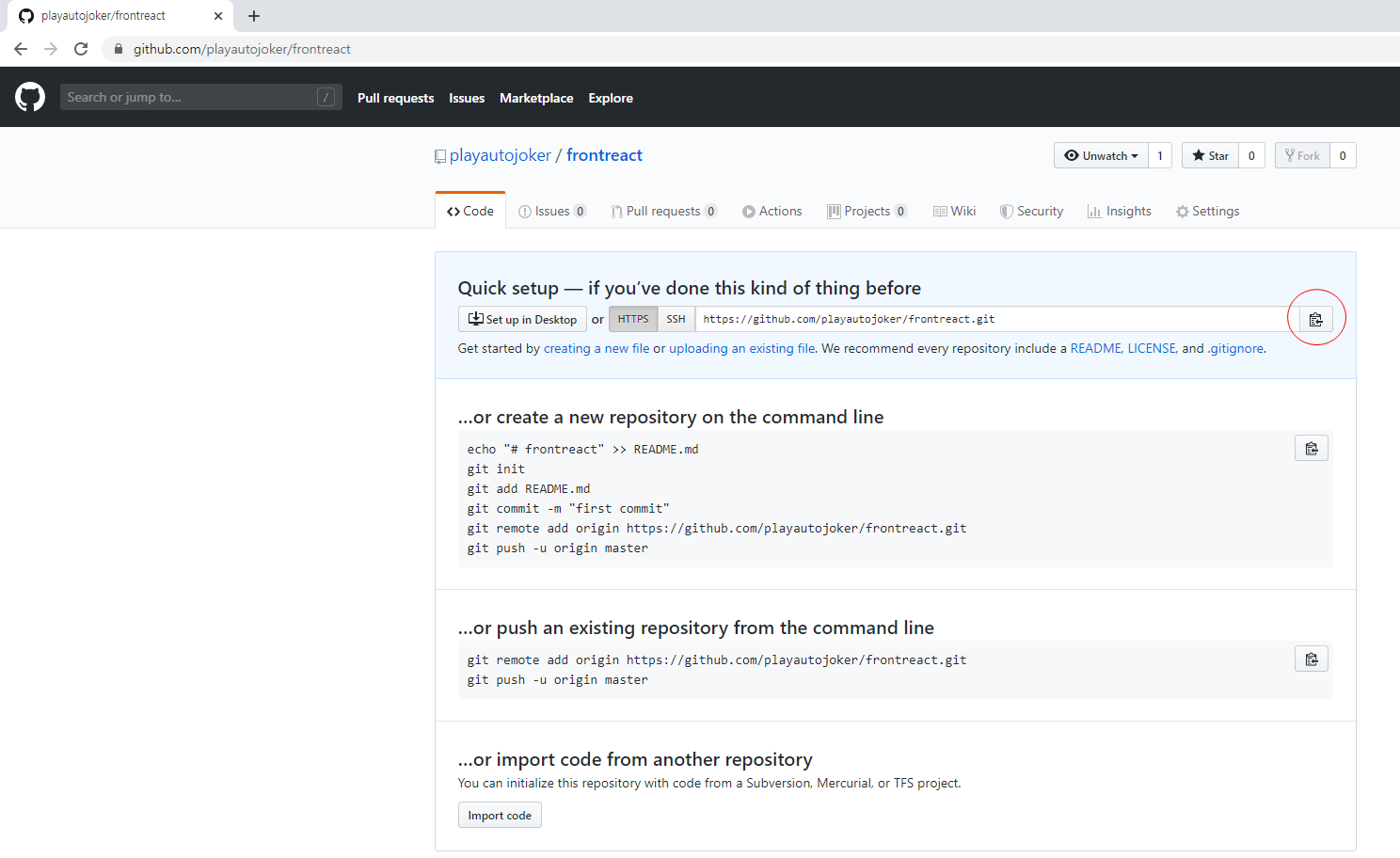Click the Import code button
The image size is (1400, 858).
[500, 815]
